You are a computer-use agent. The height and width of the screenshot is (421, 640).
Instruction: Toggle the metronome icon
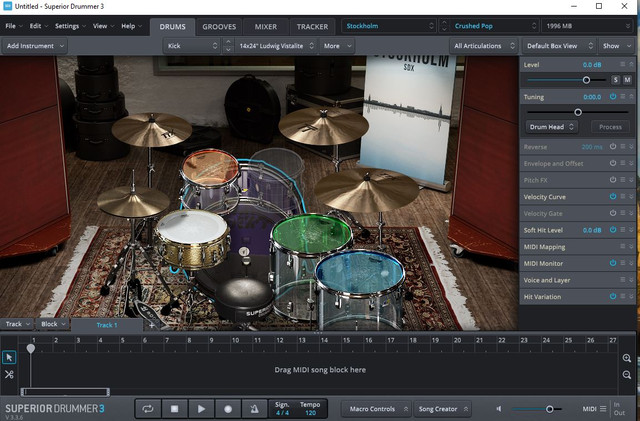(254, 409)
